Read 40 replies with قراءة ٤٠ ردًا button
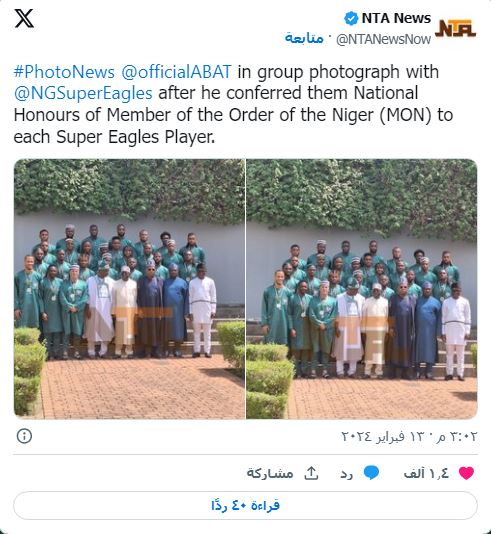Image resolution: width=491 pixels, height=534 pixels. pos(245,505)
